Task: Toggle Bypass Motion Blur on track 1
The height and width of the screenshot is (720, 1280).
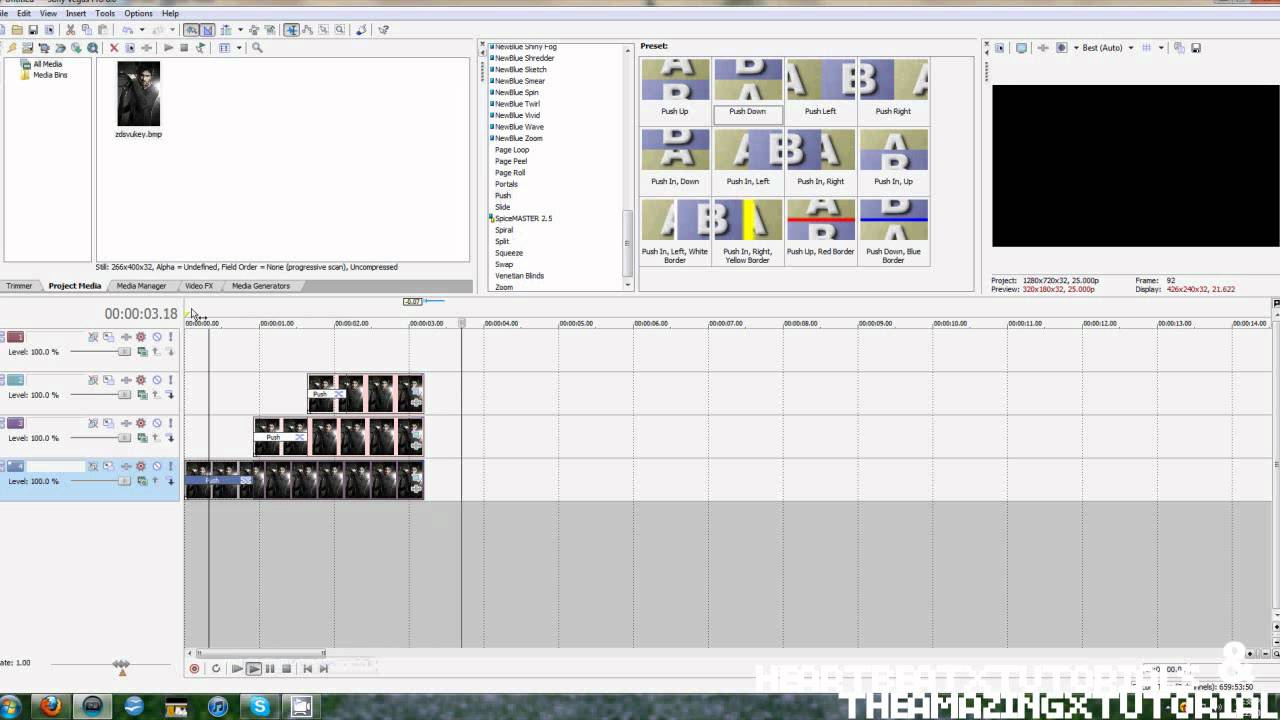Action: (93, 337)
